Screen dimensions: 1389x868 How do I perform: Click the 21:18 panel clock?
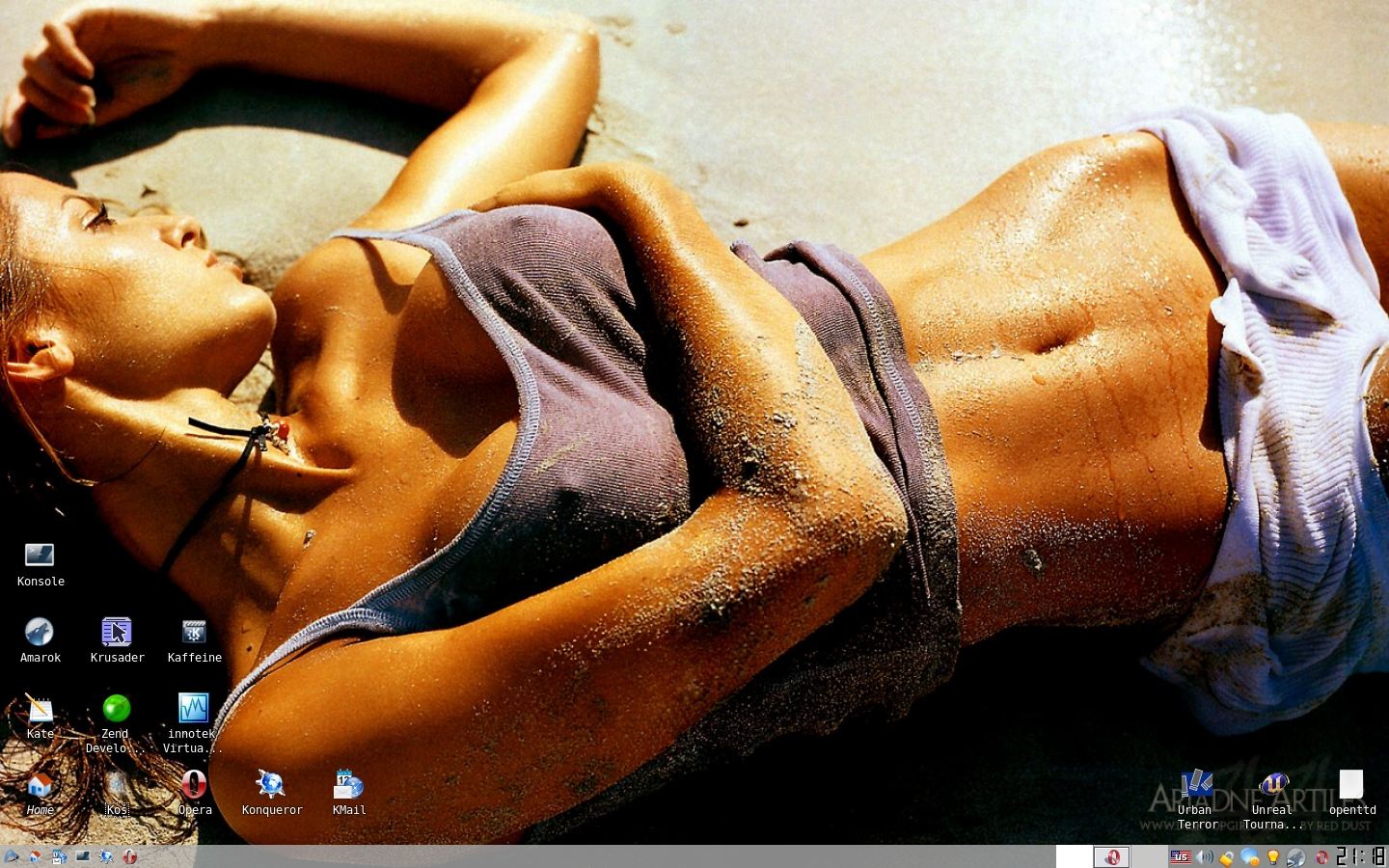click(1361, 856)
